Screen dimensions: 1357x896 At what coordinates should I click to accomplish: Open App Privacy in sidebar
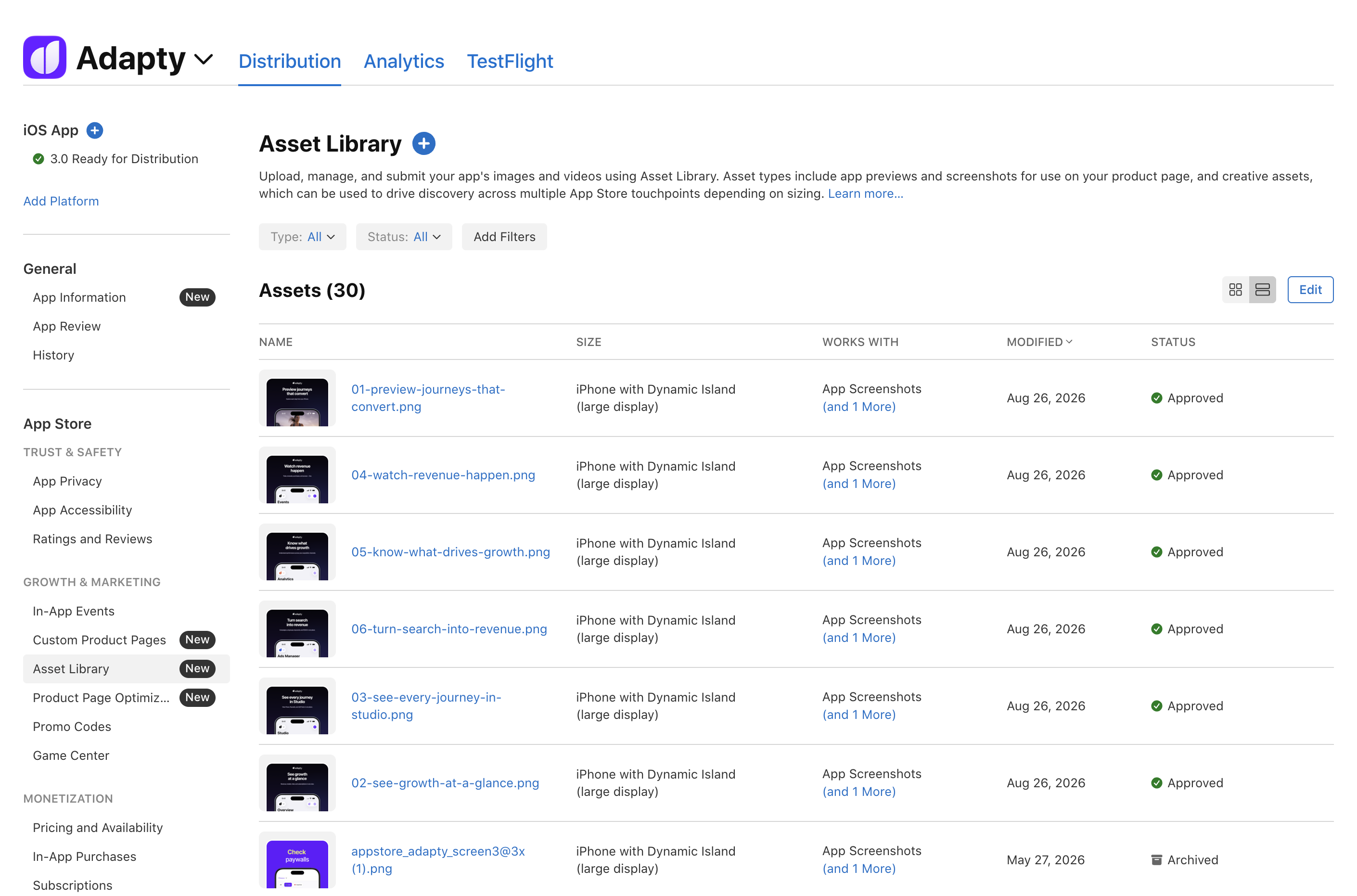point(67,481)
